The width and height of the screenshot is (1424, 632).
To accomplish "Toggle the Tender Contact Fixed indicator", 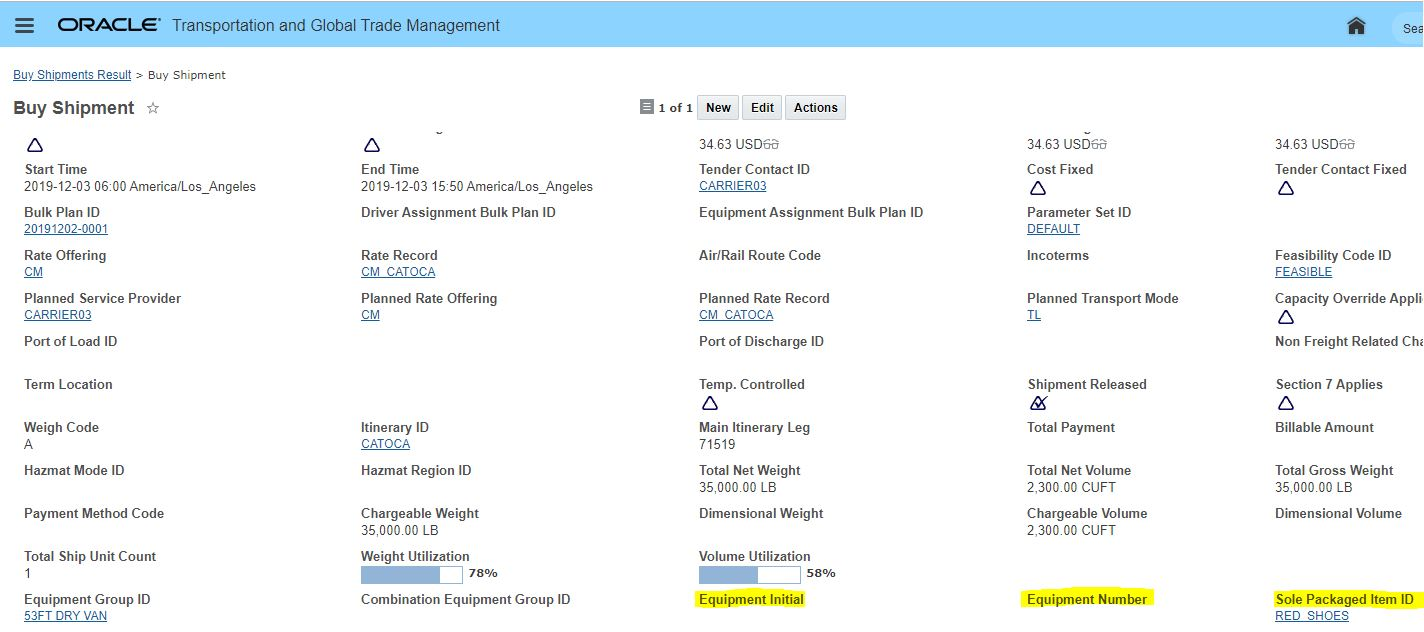I will click(1286, 188).
